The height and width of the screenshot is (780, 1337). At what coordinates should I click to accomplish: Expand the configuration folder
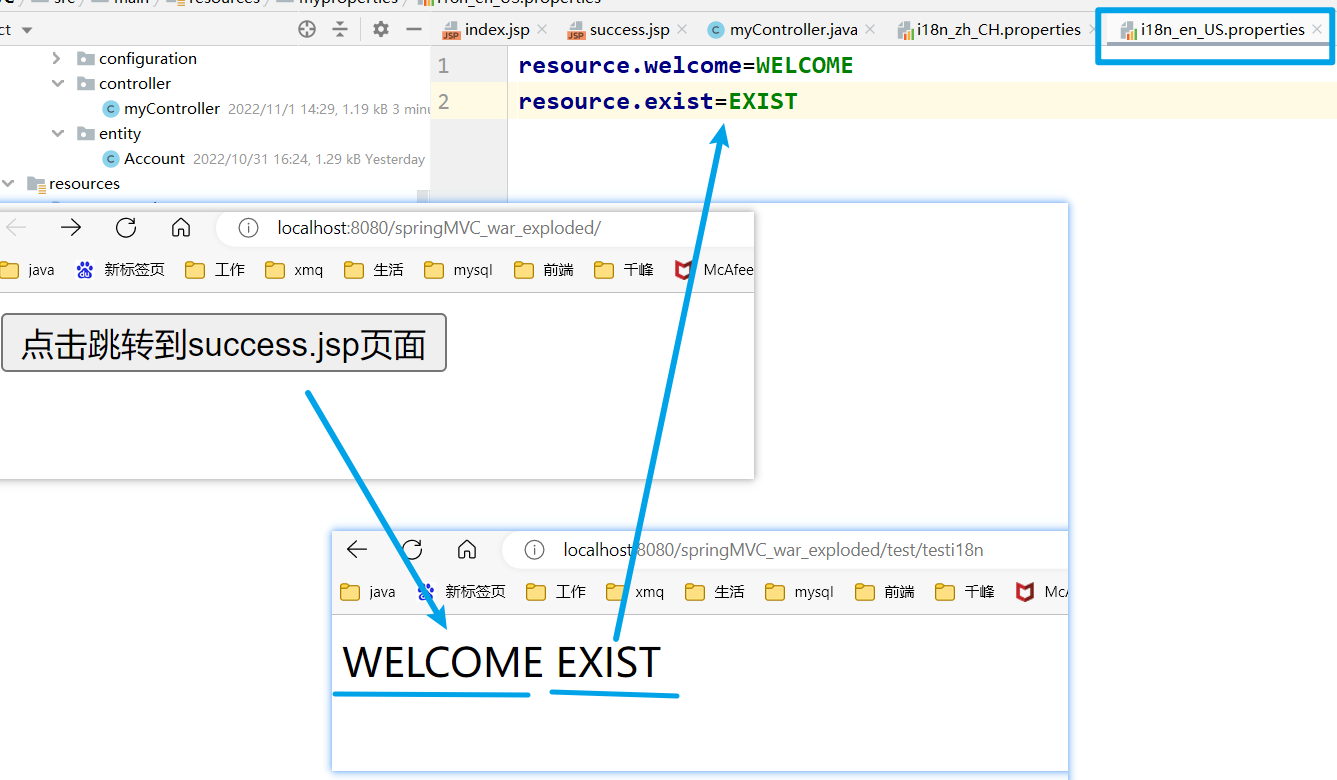(x=57, y=59)
